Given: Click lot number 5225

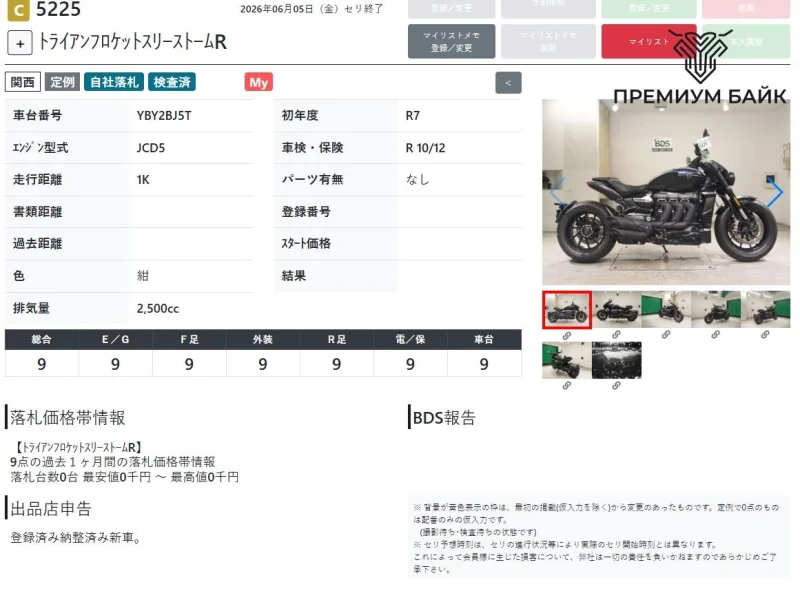Looking at the screenshot, I should [58, 10].
